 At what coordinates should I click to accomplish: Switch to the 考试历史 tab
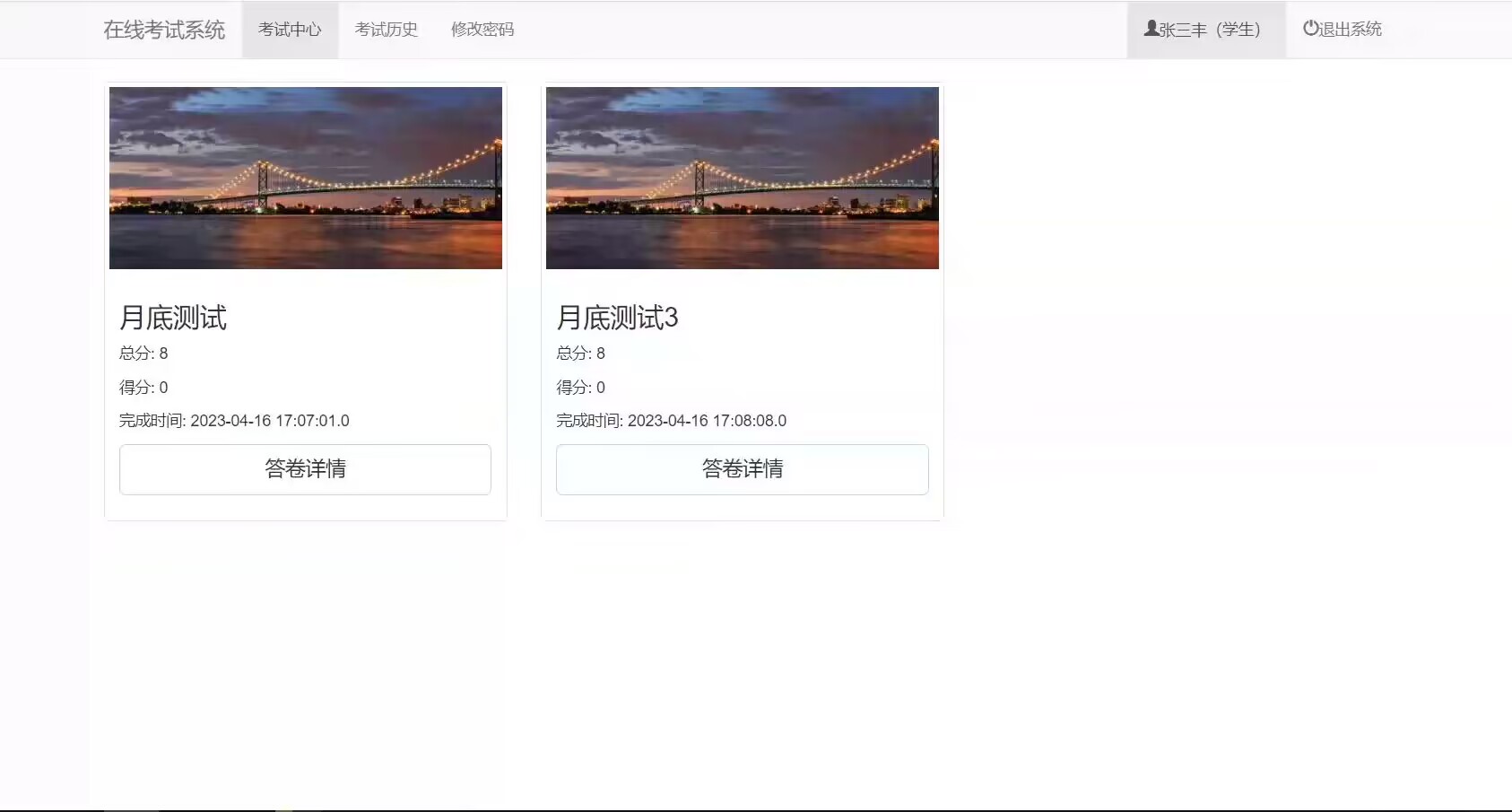click(x=387, y=30)
